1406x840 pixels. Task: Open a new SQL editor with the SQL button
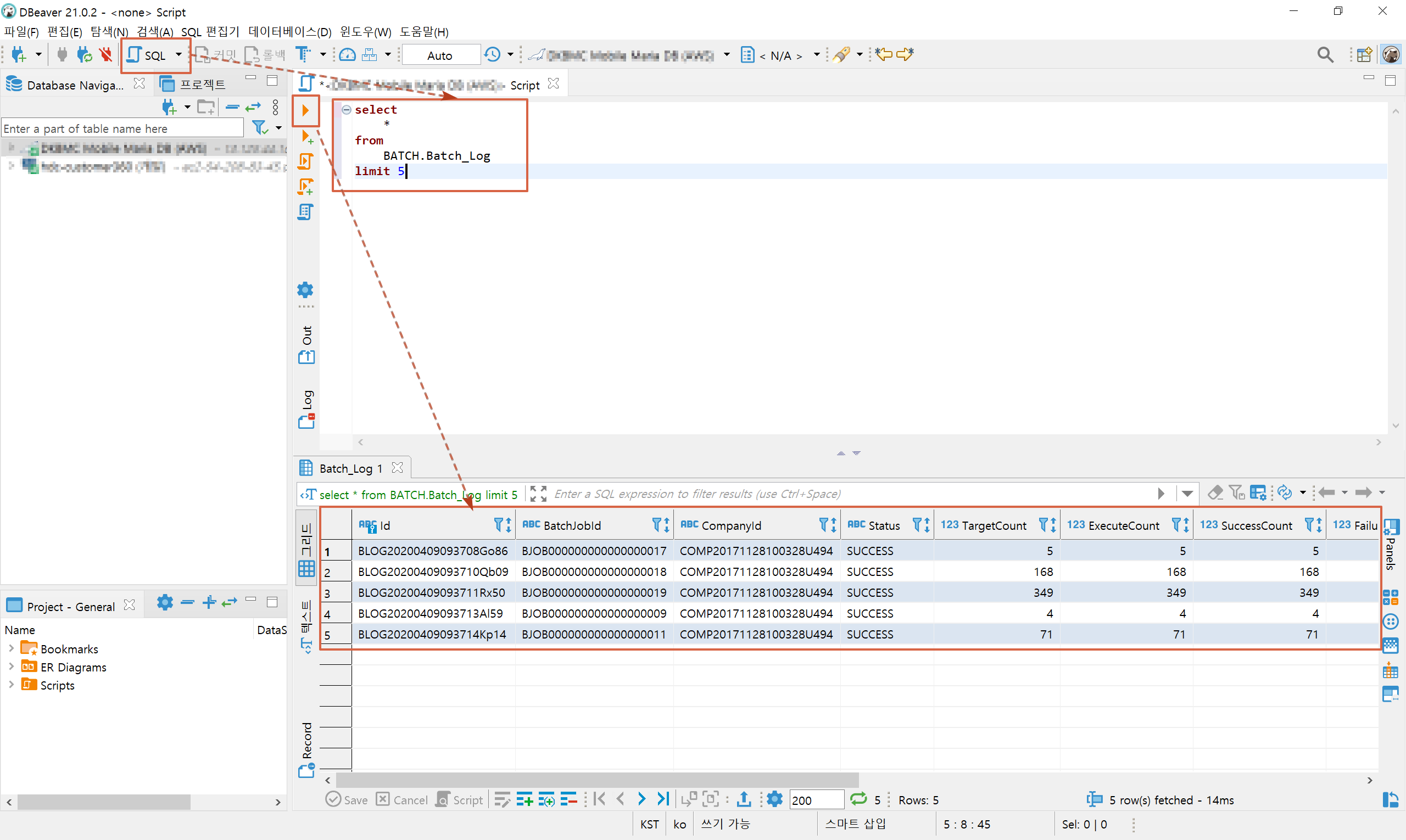coord(147,55)
